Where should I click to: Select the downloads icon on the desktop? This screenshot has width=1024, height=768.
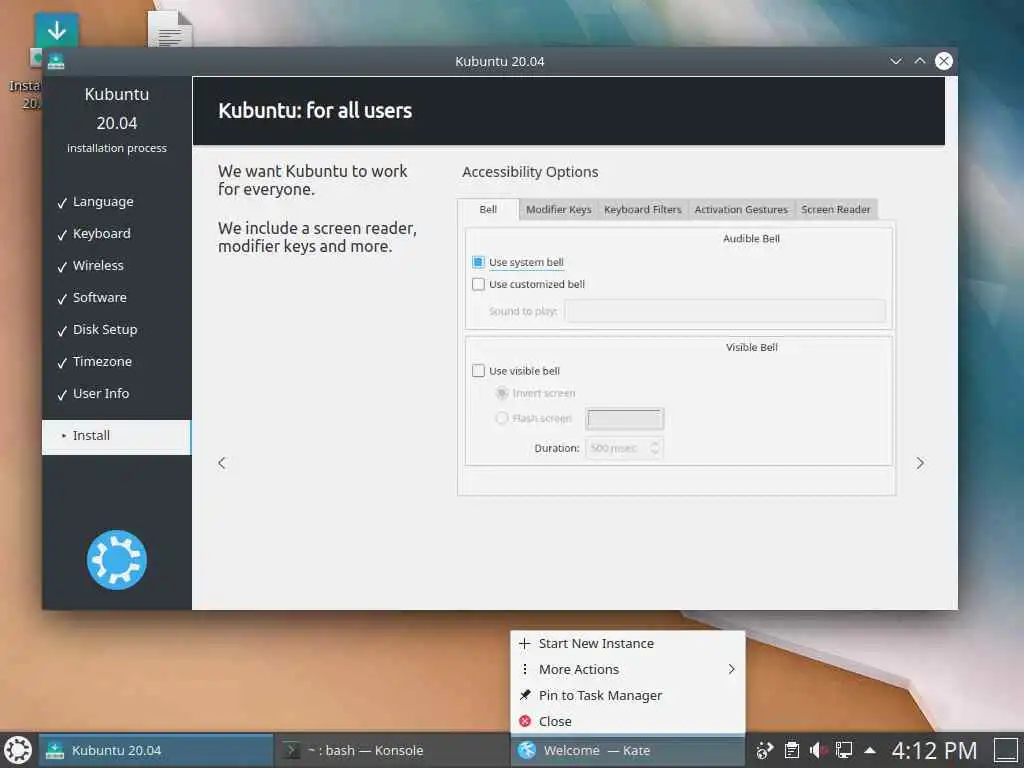(57, 30)
